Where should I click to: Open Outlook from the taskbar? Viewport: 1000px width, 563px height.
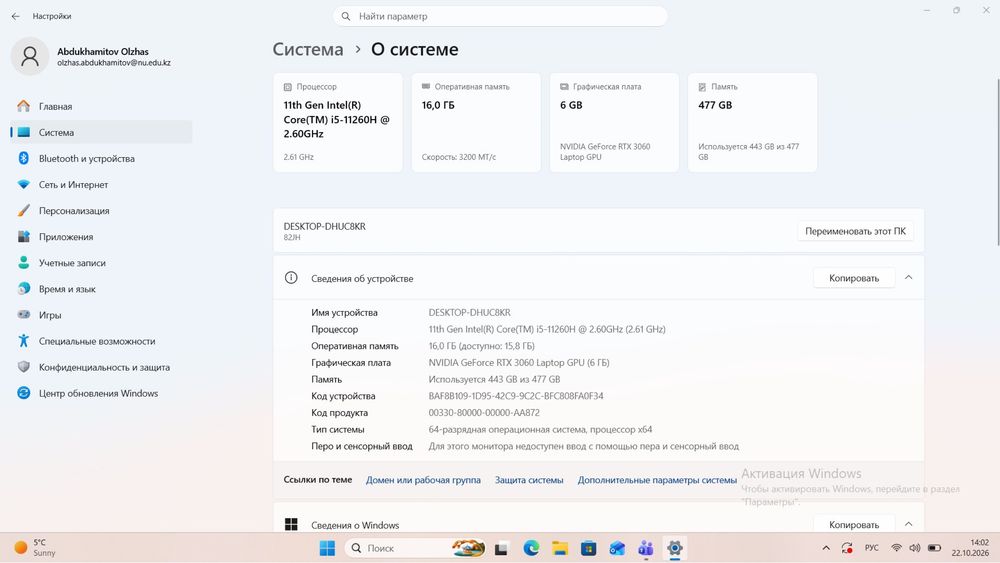pyautogui.click(x=617, y=548)
